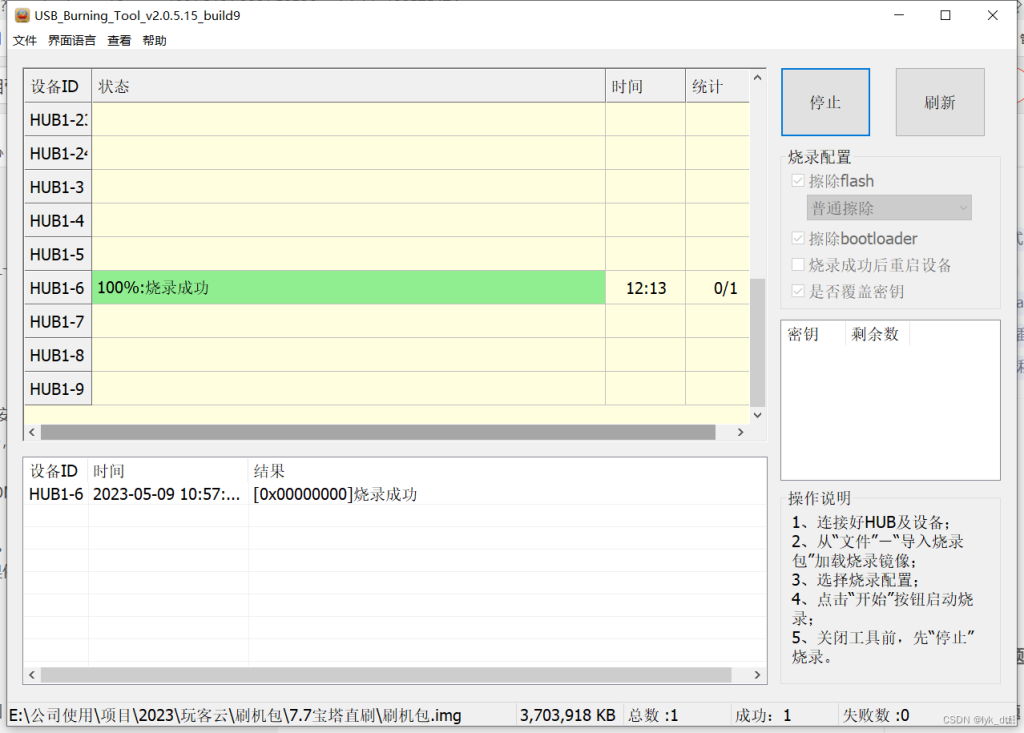Close the USB Burning Tool window
Image resolution: width=1024 pixels, height=733 pixels.
pos(993,15)
